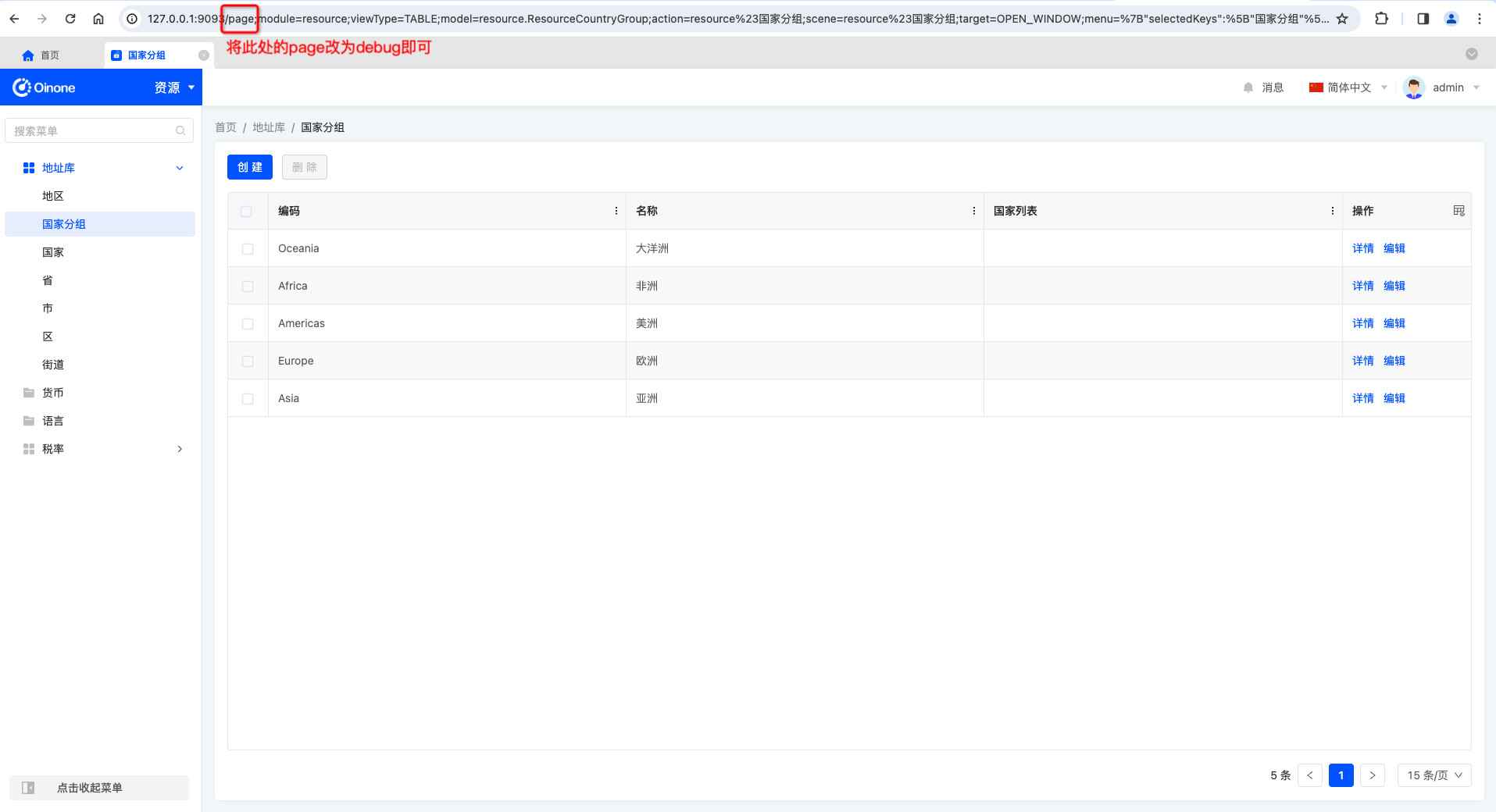Viewport: 1496px width, 812px height.
Task: Open table column settings icon
Action: 1459,211
